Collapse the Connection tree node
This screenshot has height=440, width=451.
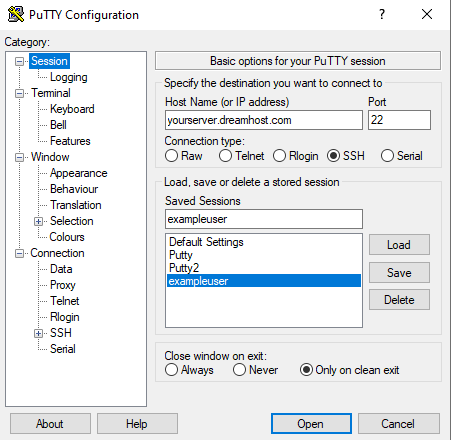coord(19,253)
